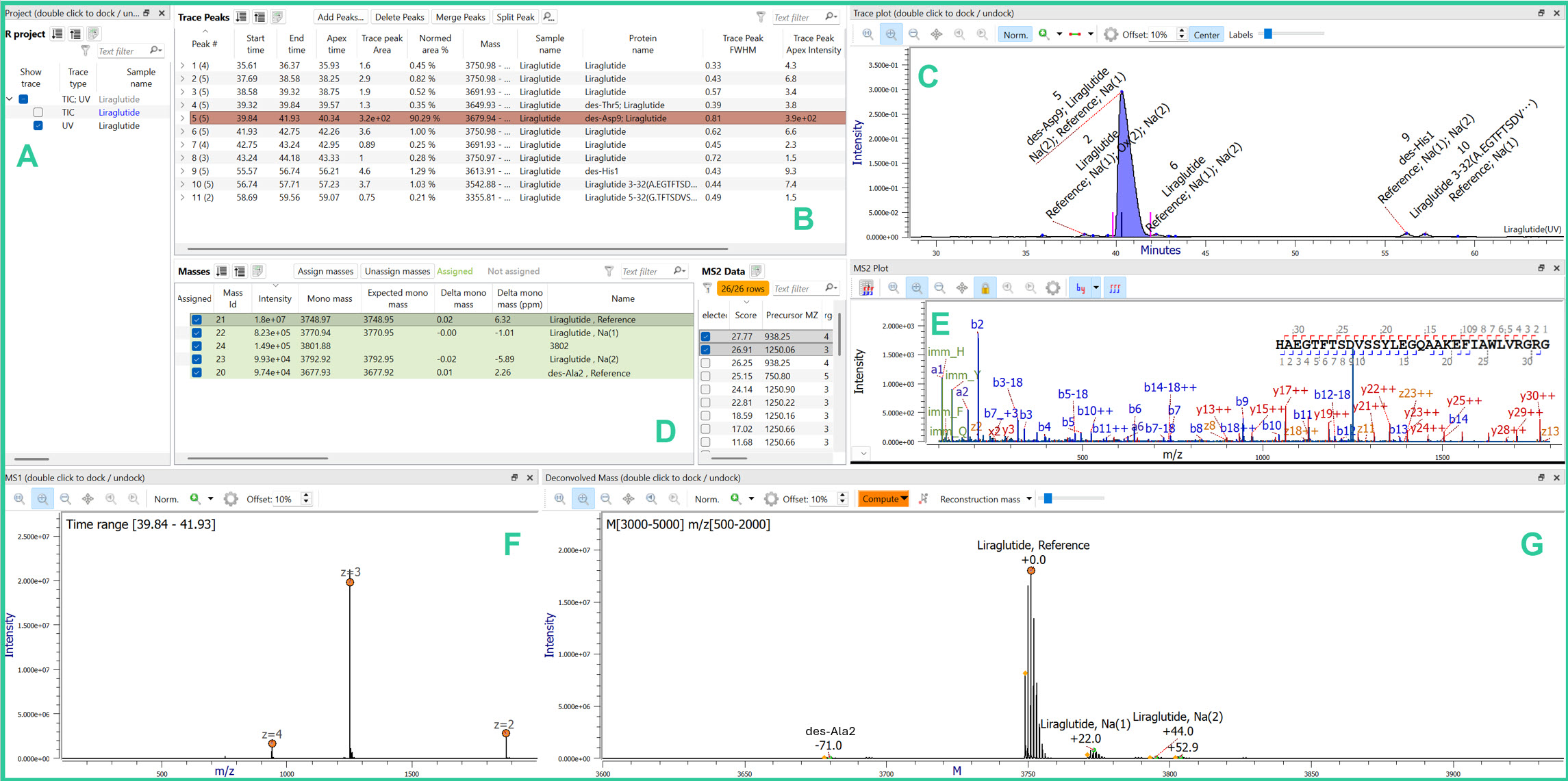Click the MS2 Plot fragment table icon

pyautogui.click(x=866, y=288)
